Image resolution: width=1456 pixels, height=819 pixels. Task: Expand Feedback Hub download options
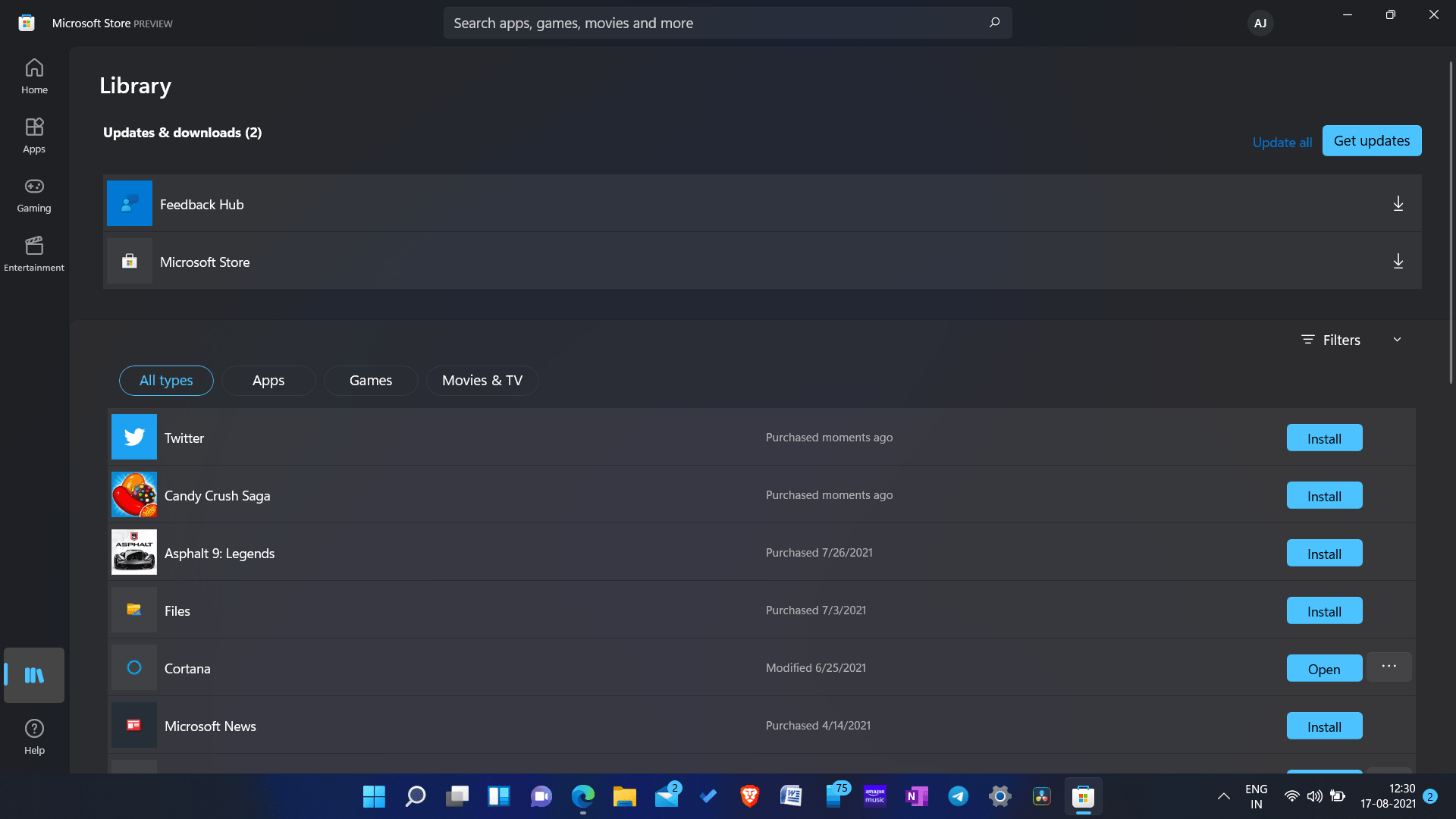pyautogui.click(x=1397, y=203)
